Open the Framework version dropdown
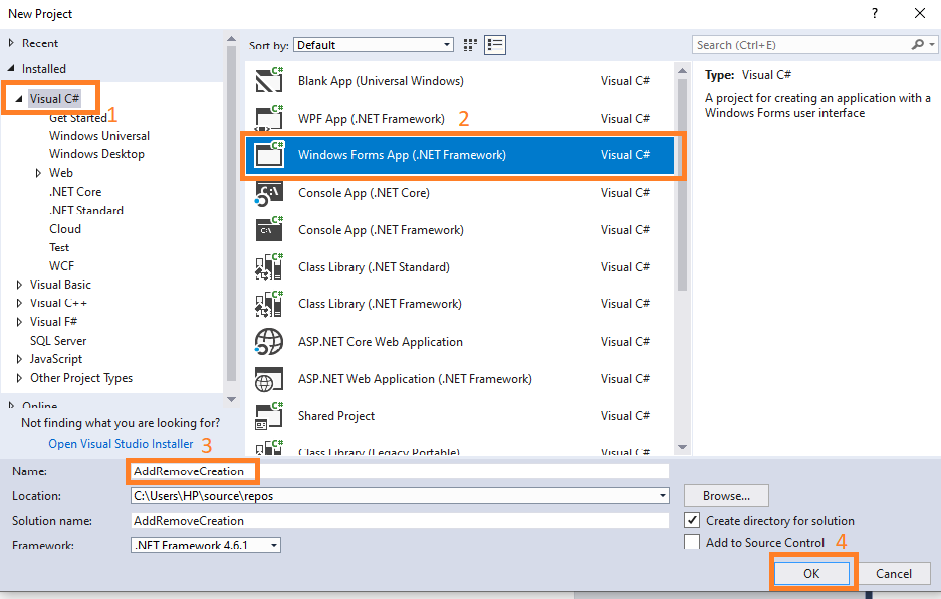 [x=274, y=545]
